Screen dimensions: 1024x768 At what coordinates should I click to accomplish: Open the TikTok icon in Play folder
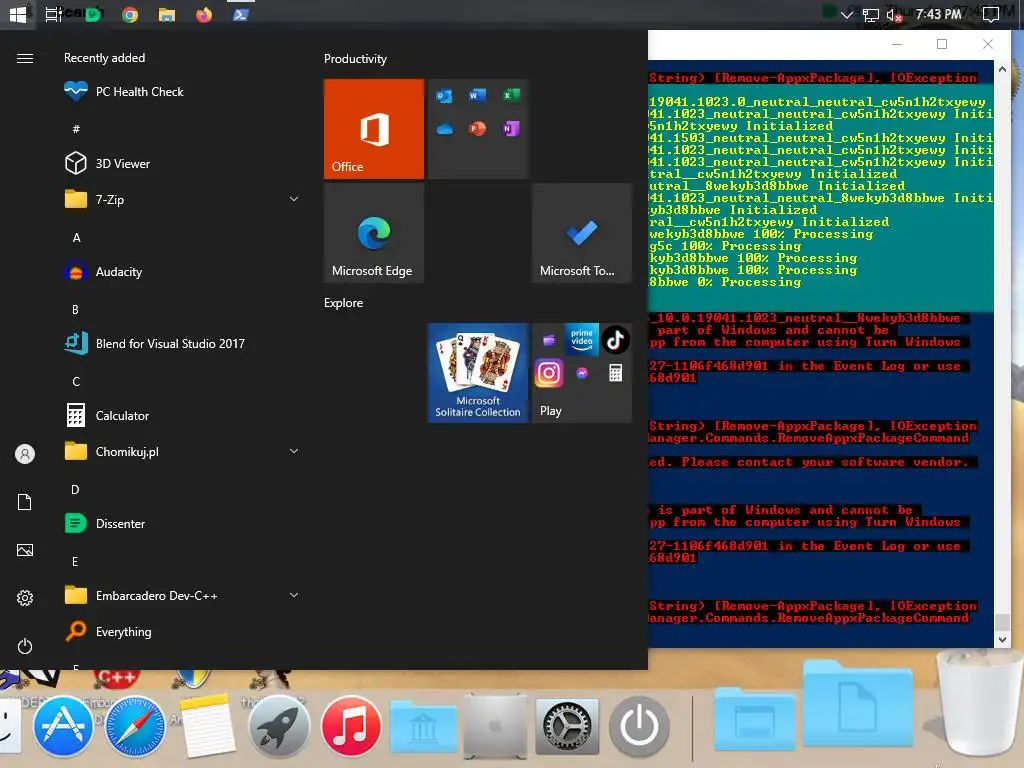615,340
